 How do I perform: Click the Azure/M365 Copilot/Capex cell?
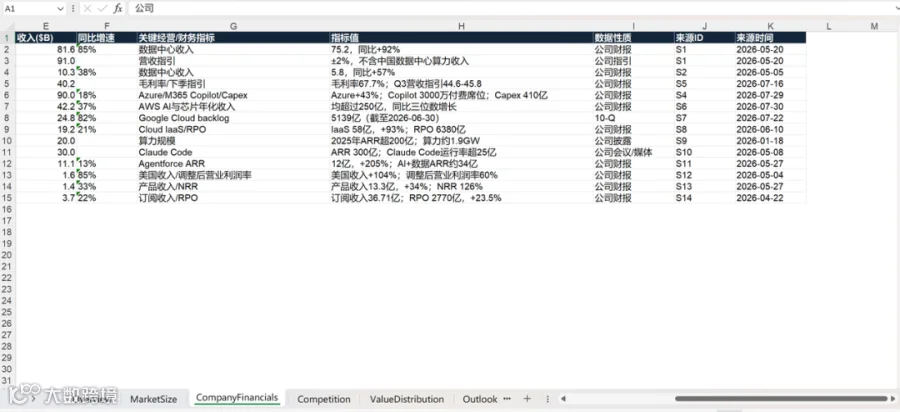(x=233, y=95)
